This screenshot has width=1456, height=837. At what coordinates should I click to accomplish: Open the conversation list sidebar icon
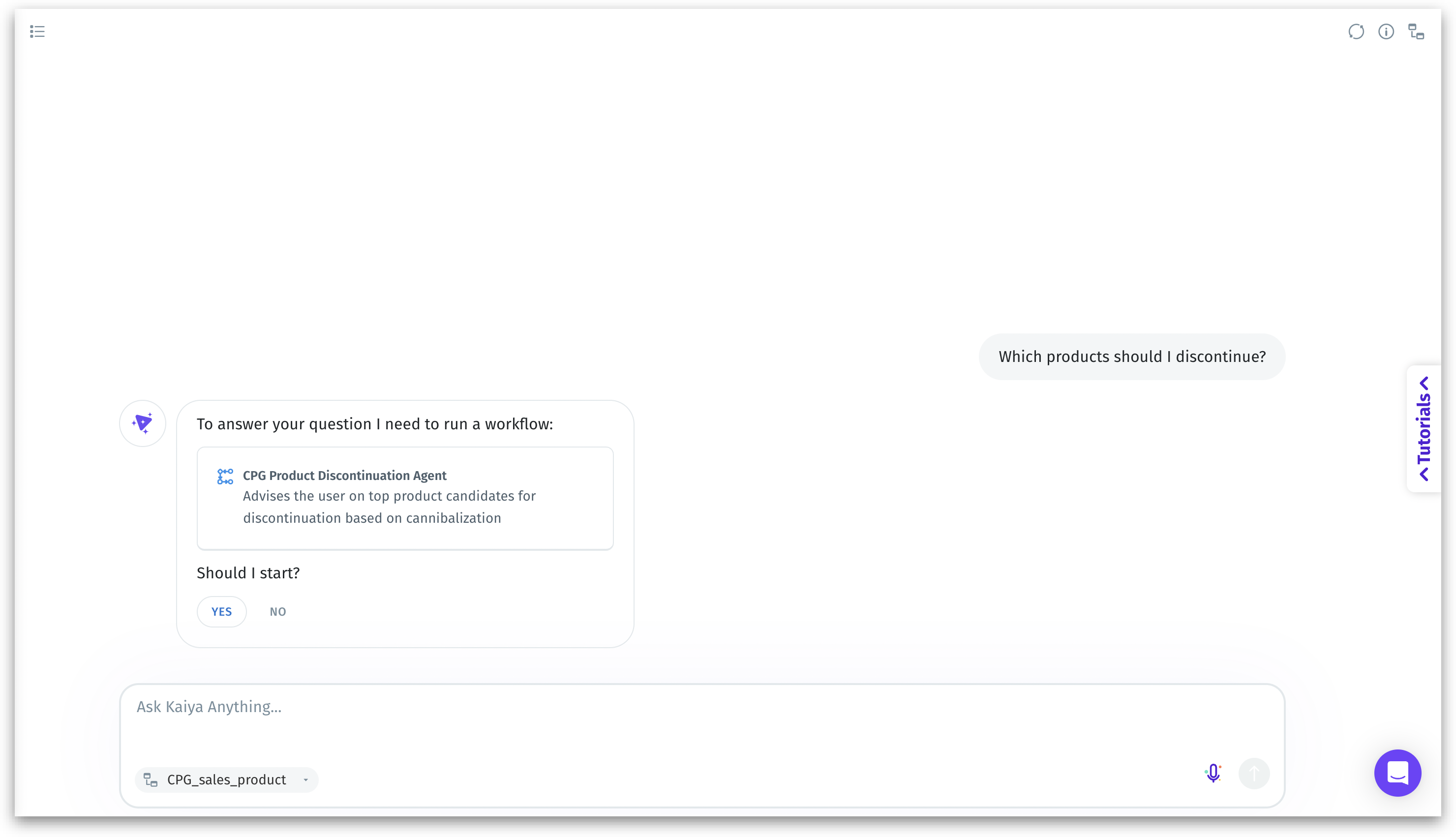pos(37,31)
